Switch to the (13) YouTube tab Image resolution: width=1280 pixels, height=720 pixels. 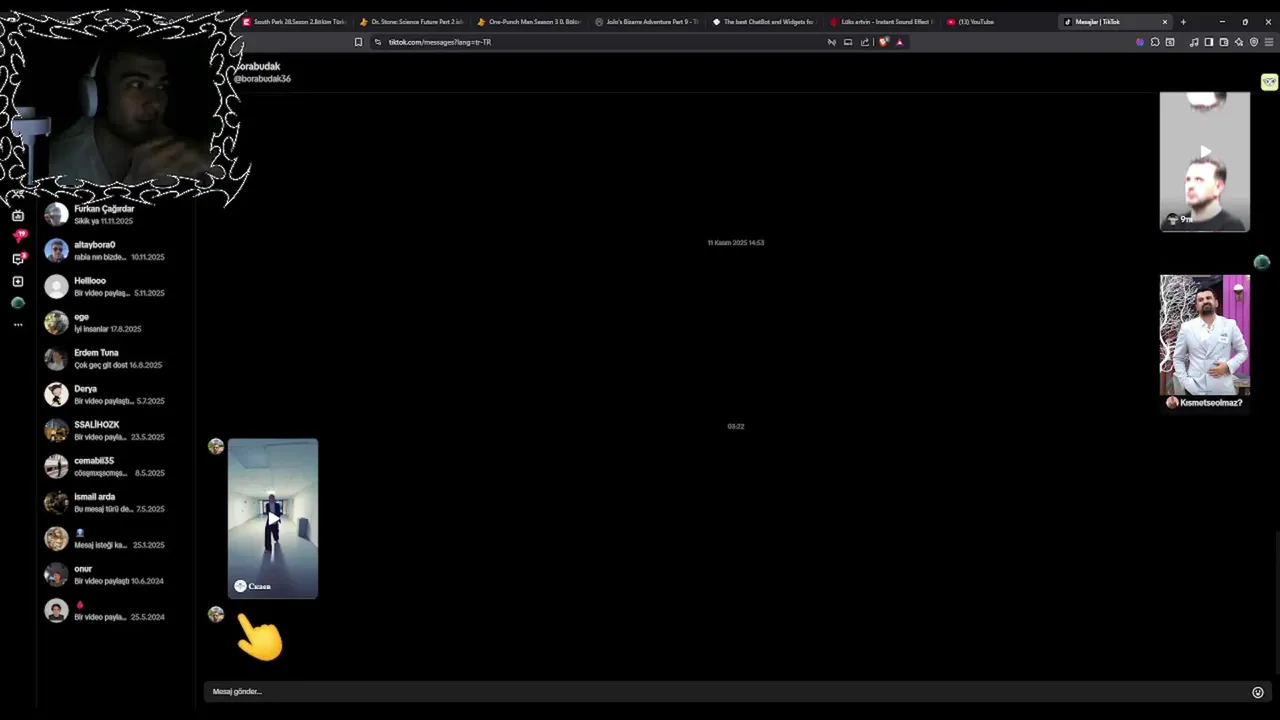[x=998, y=22]
